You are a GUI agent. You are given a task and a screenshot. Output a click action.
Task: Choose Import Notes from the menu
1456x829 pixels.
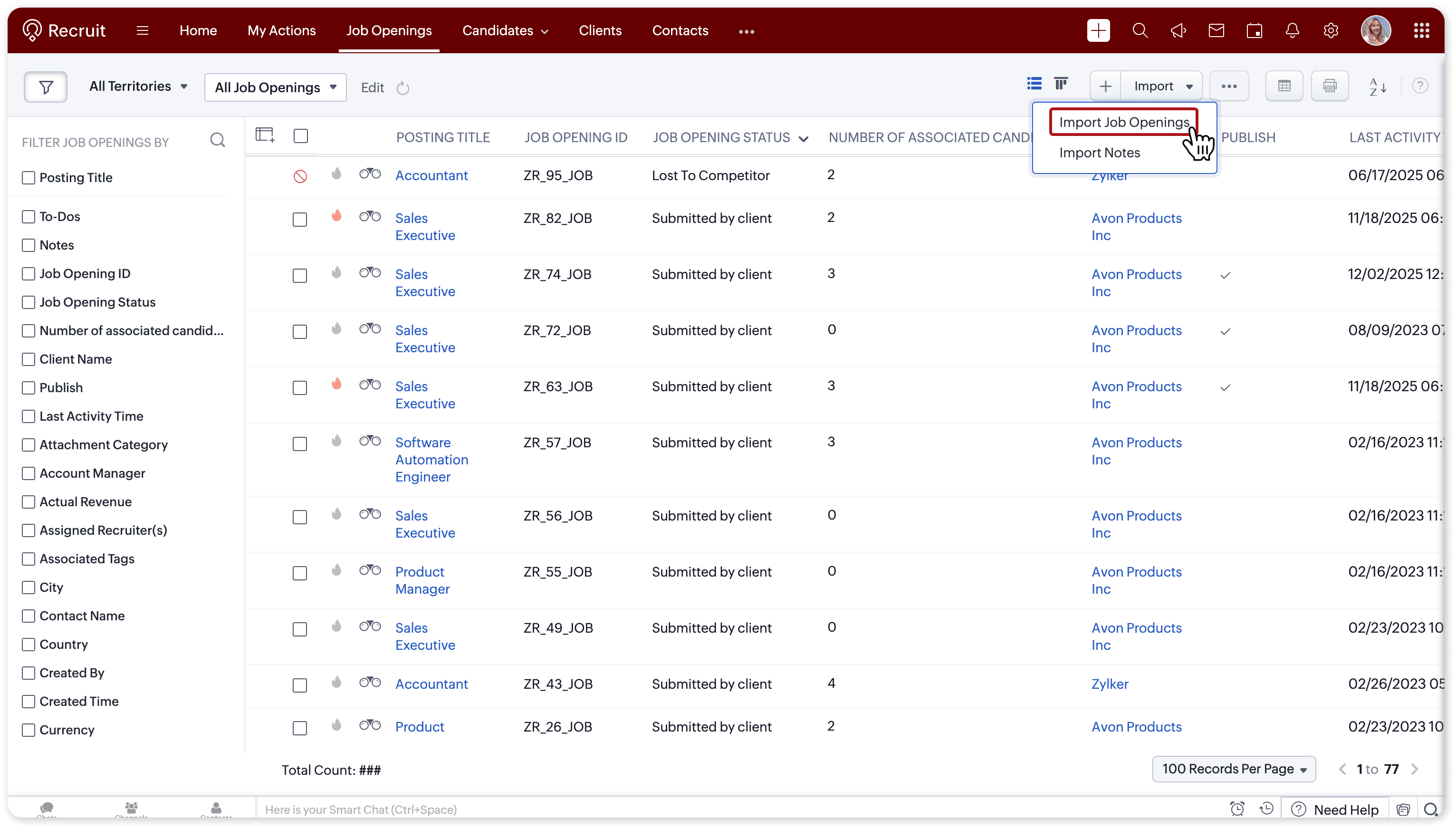(x=1099, y=153)
